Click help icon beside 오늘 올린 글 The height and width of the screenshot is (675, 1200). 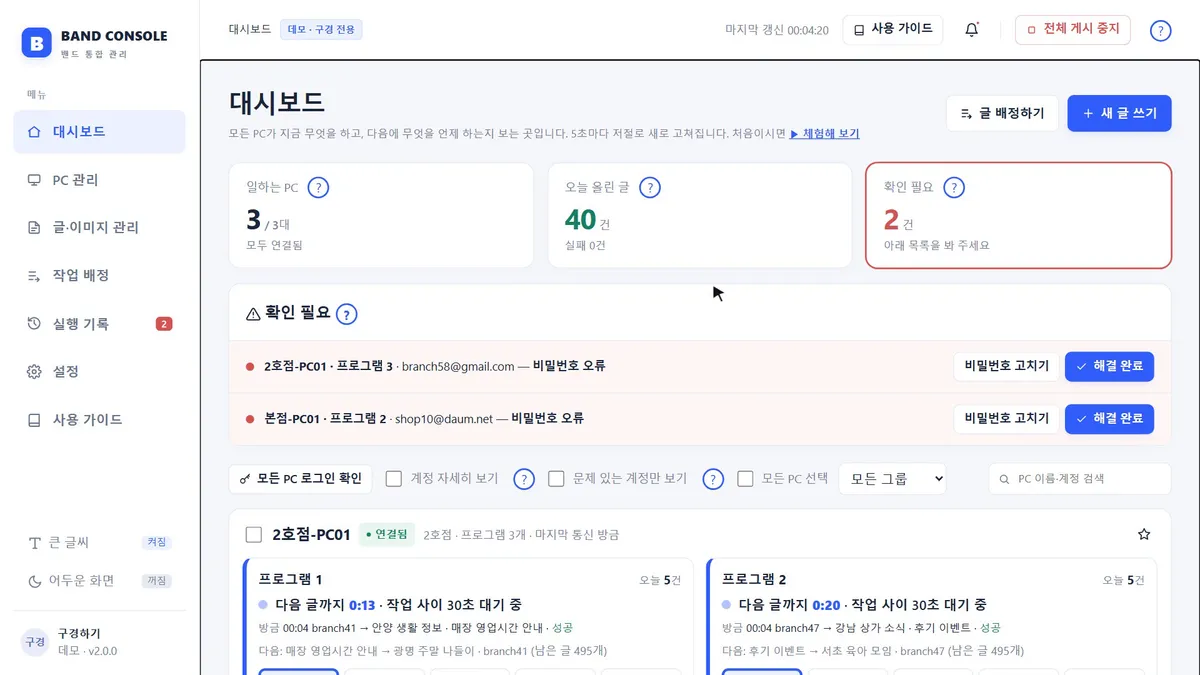pos(650,187)
